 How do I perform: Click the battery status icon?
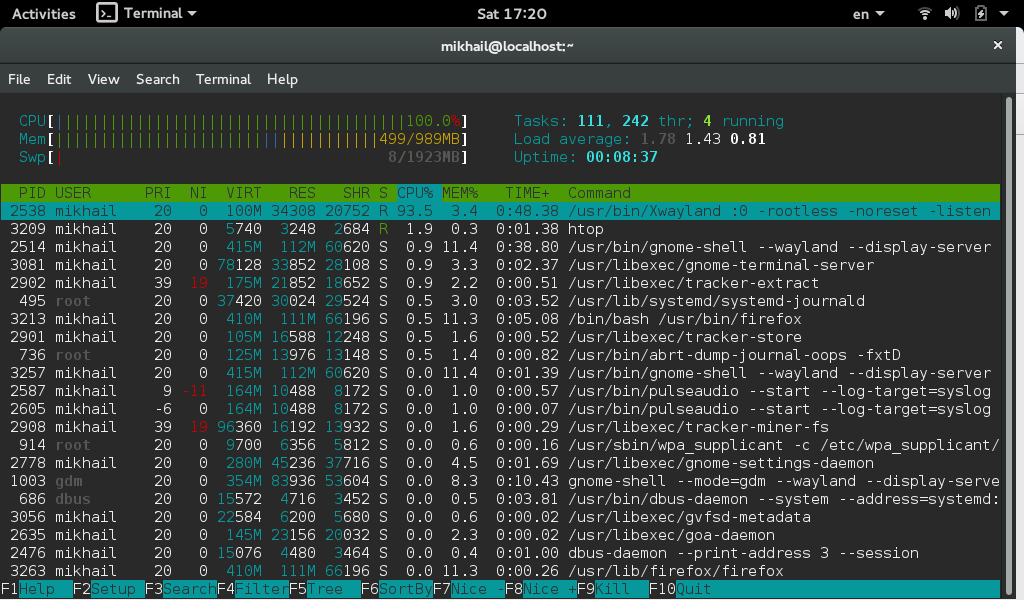[980, 14]
